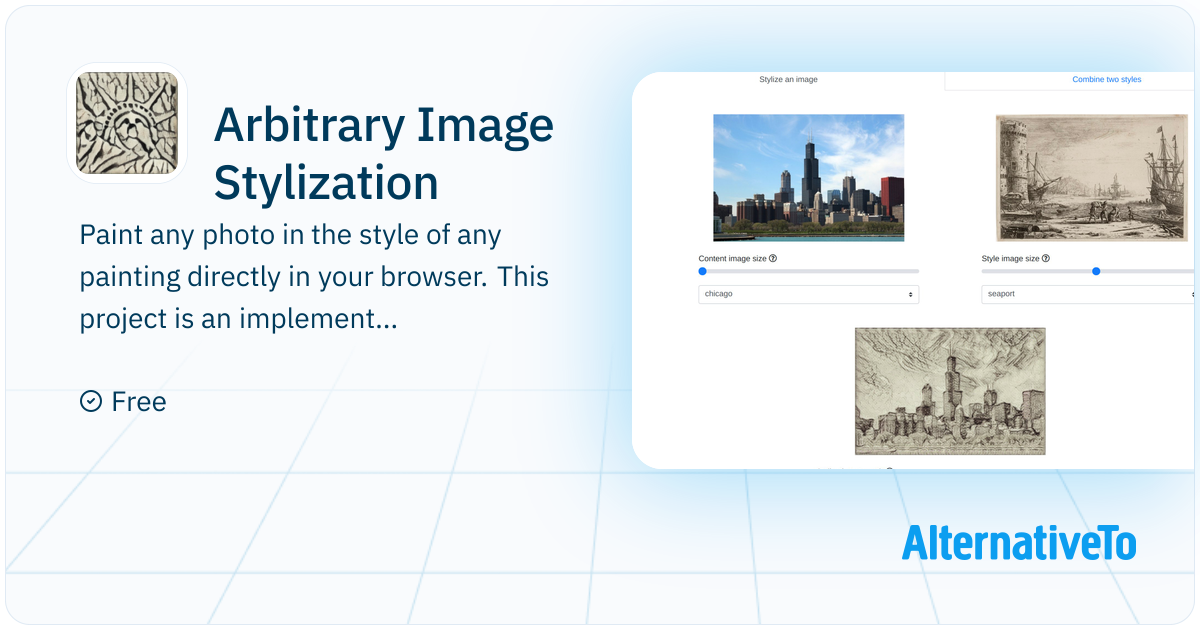1200x630 pixels.
Task: Click the Arbitrary Image Stylization title
Action: click(384, 154)
